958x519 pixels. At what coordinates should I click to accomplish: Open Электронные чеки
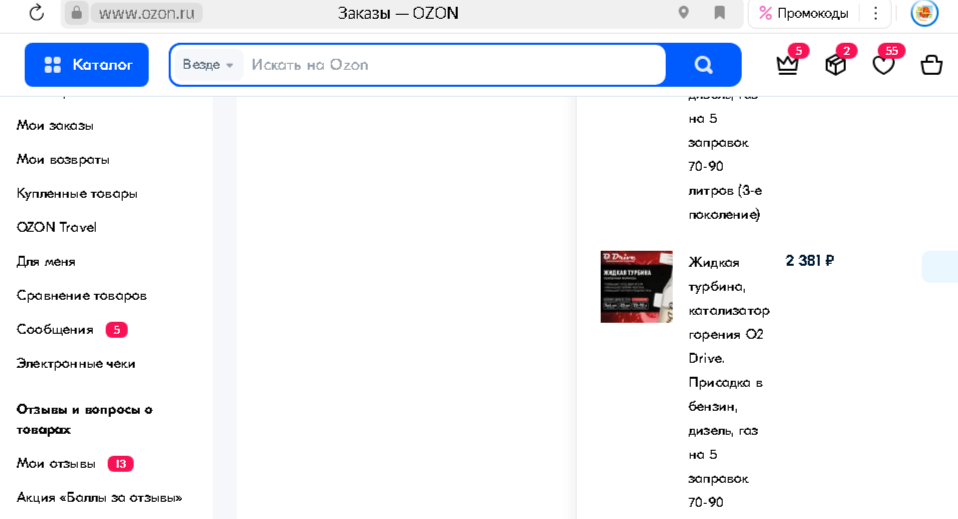click(76, 364)
